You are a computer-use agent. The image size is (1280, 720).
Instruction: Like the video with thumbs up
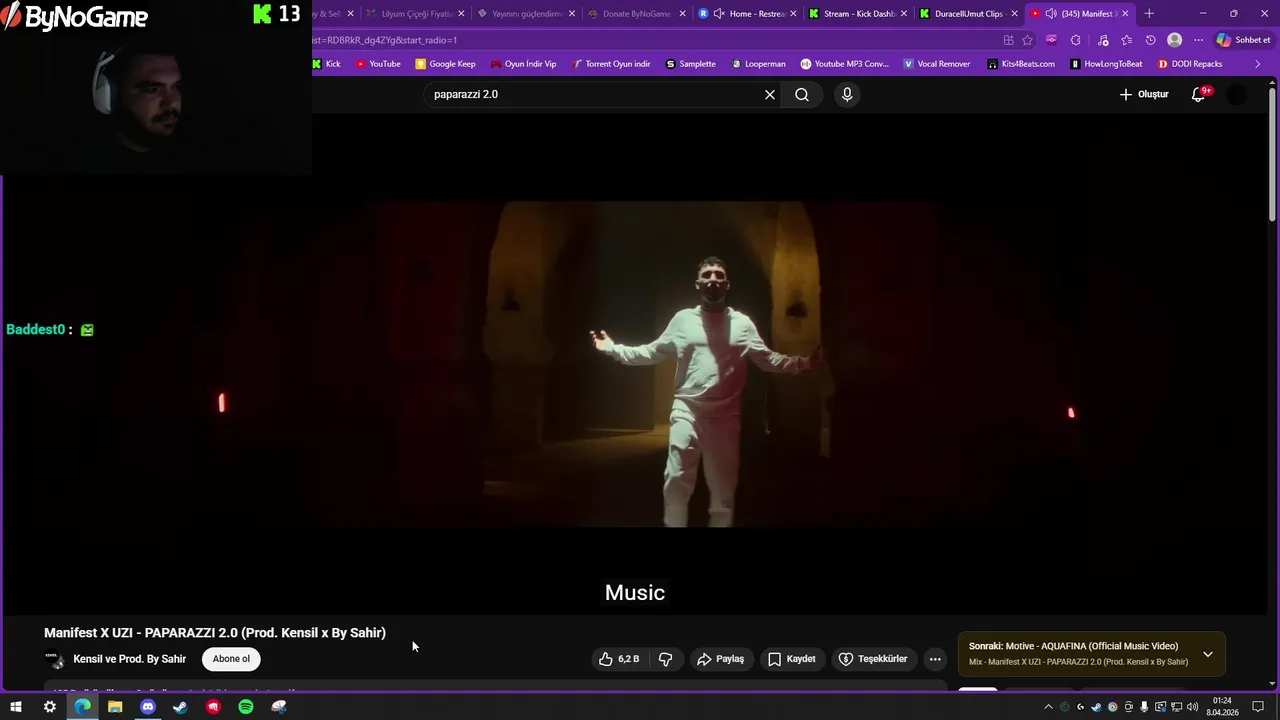click(619, 659)
